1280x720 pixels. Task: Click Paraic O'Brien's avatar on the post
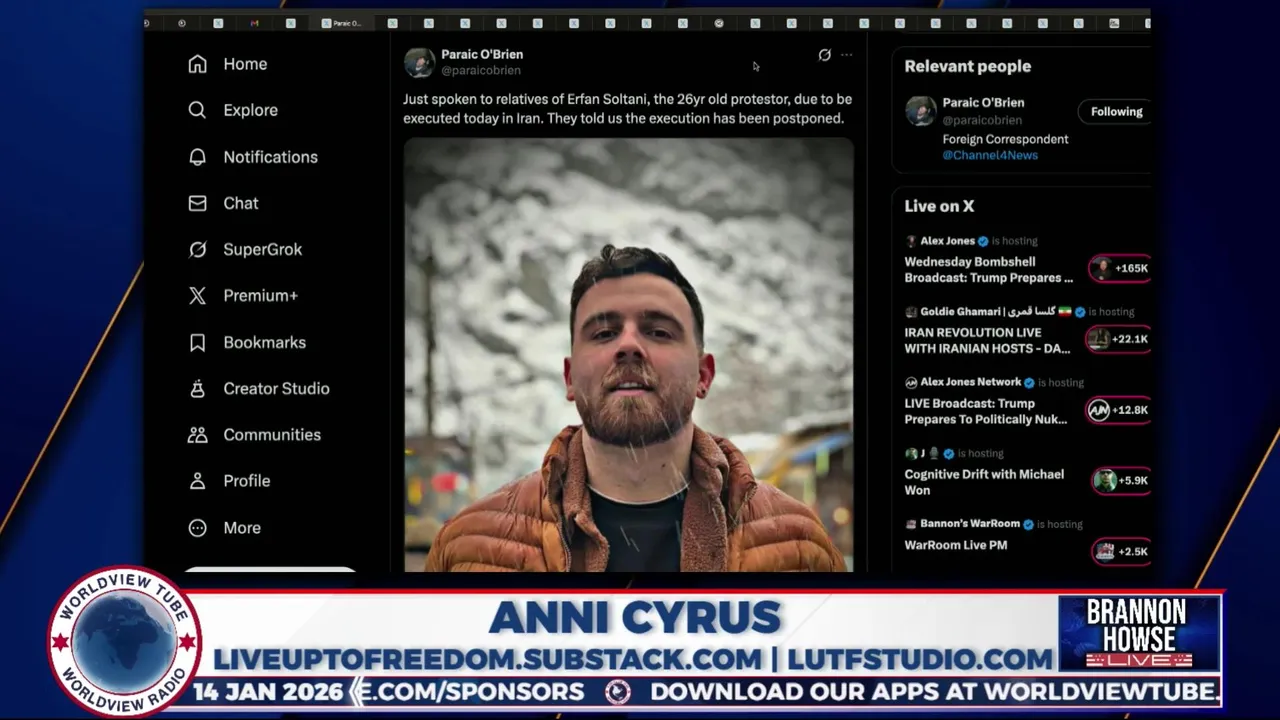tap(419, 62)
